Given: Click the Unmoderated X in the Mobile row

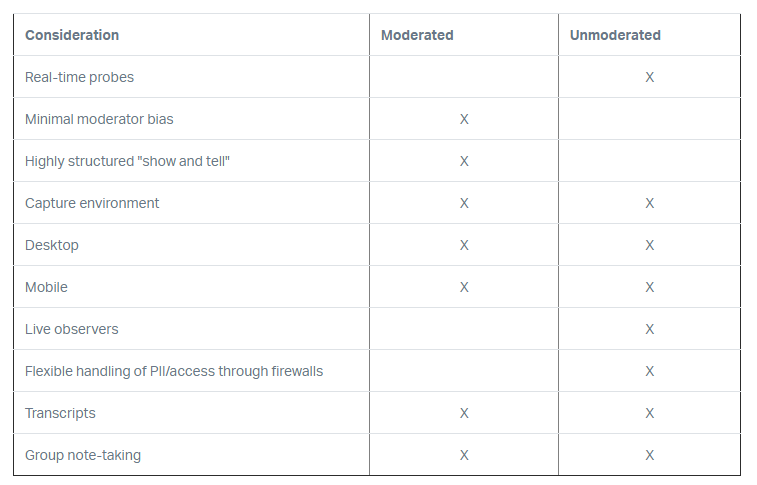Looking at the screenshot, I should click(x=650, y=287).
